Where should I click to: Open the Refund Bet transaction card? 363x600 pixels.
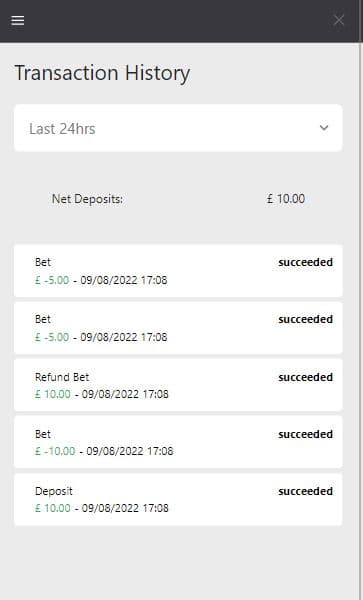(178, 385)
